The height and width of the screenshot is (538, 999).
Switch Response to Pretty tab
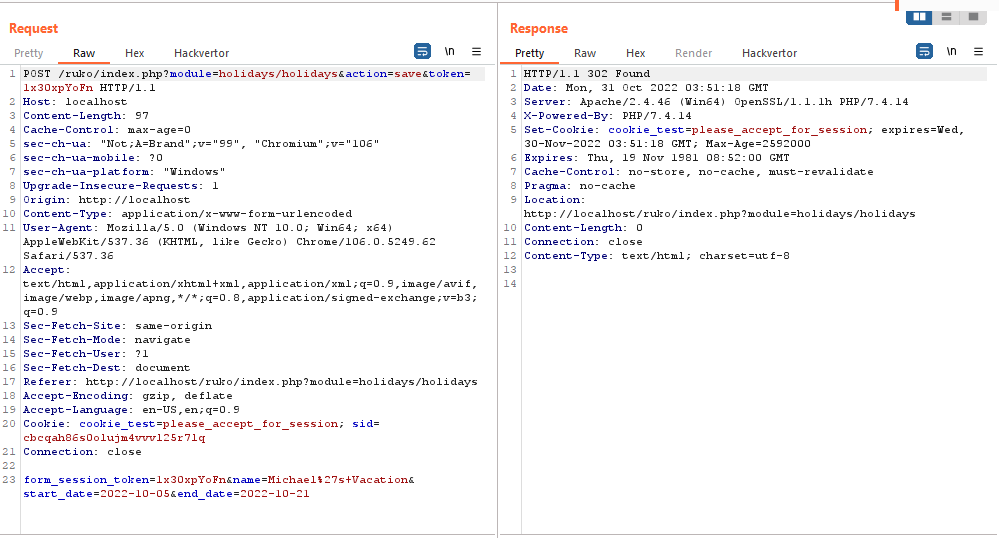click(529, 53)
